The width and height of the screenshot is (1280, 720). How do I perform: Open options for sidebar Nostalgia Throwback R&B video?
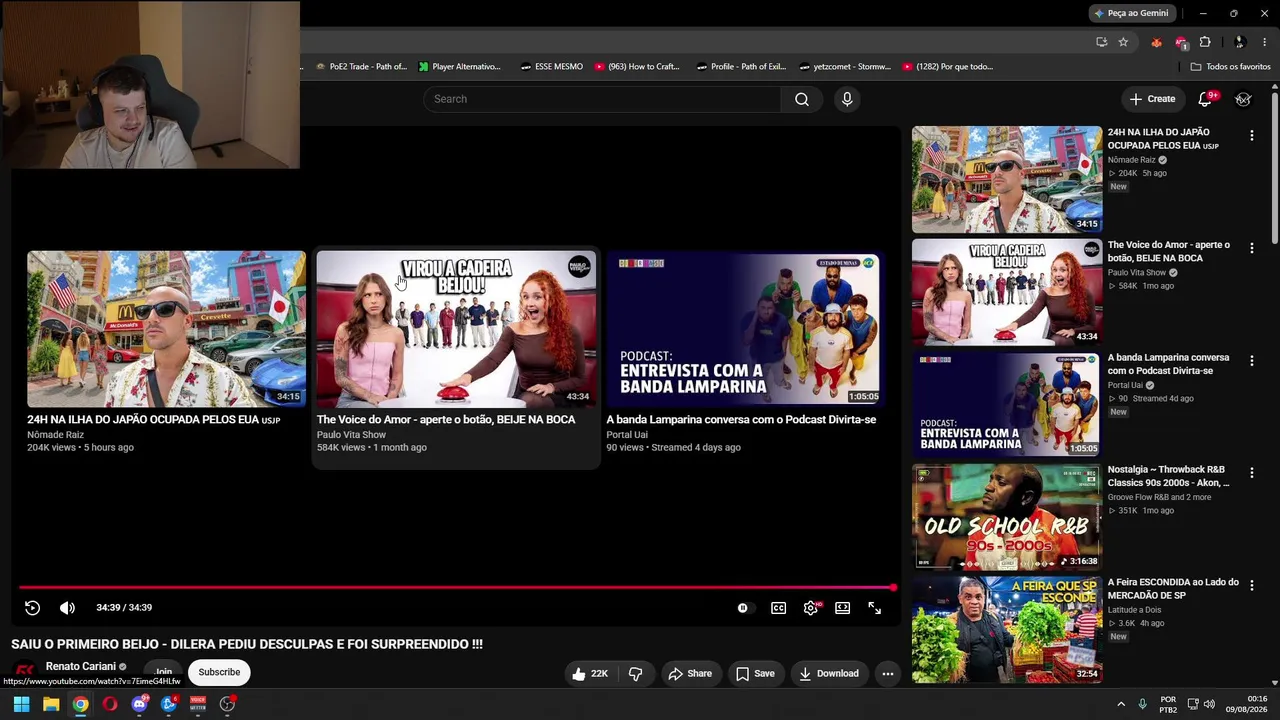(1251, 473)
